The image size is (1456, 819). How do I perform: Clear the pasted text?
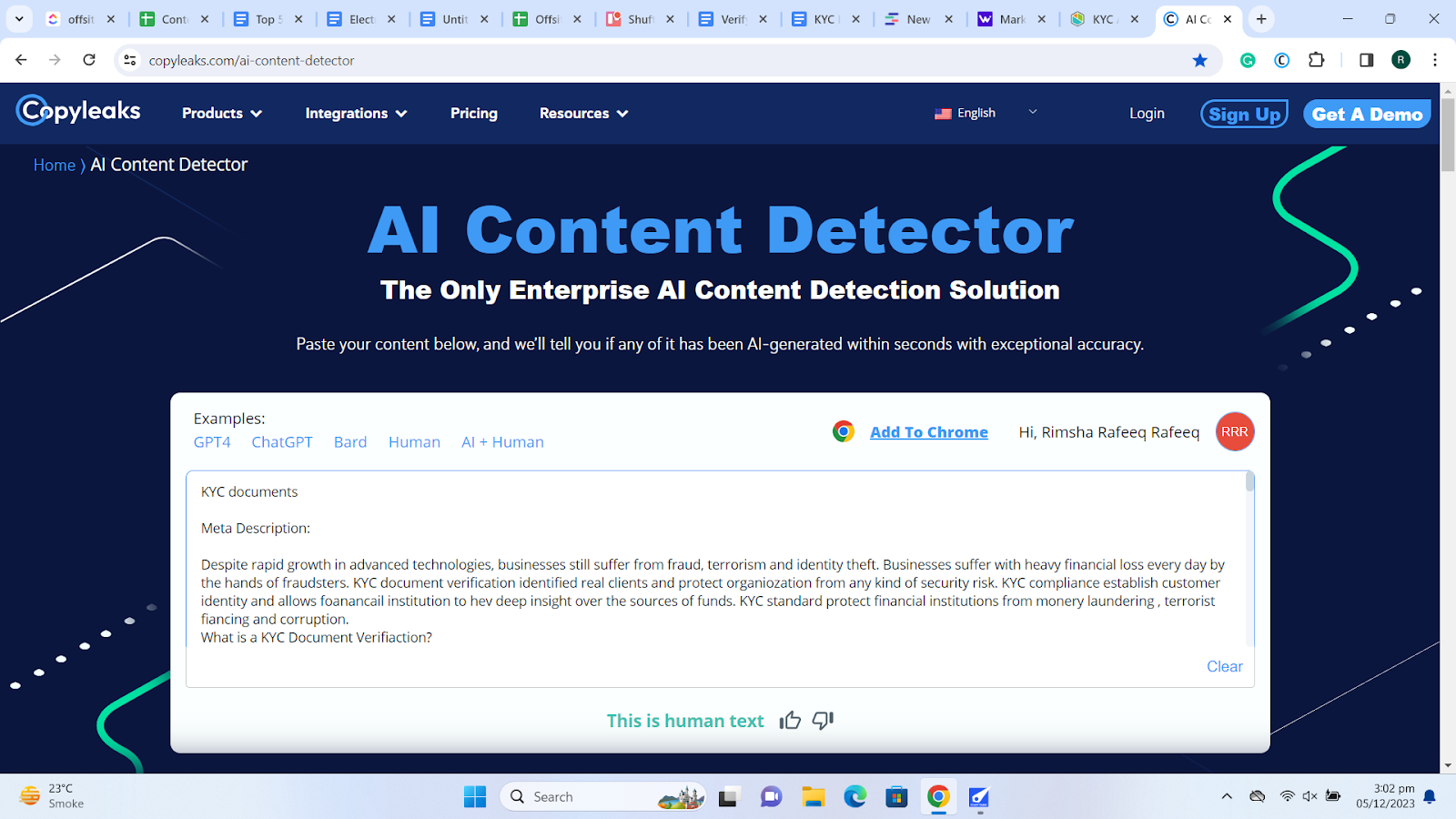pyautogui.click(x=1224, y=666)
